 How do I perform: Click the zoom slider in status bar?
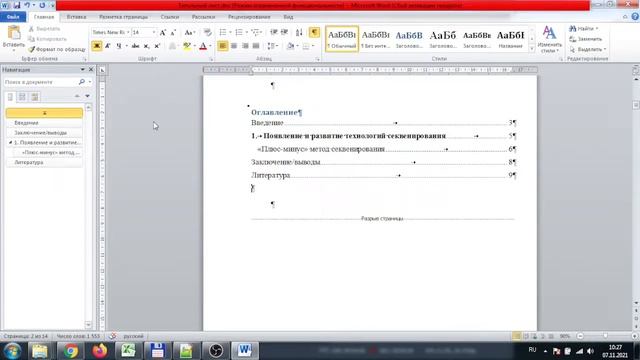(x=606, y=336)
